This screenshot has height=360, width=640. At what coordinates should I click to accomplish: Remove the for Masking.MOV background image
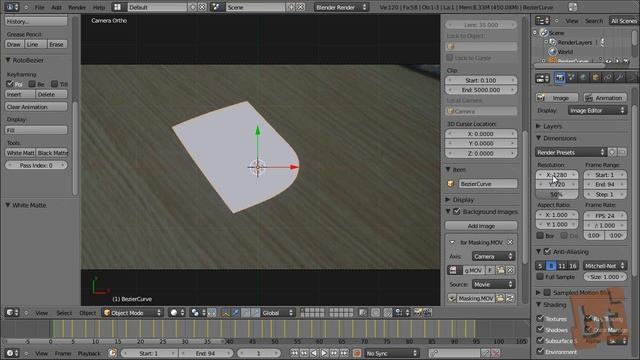[x=510, y=242]
